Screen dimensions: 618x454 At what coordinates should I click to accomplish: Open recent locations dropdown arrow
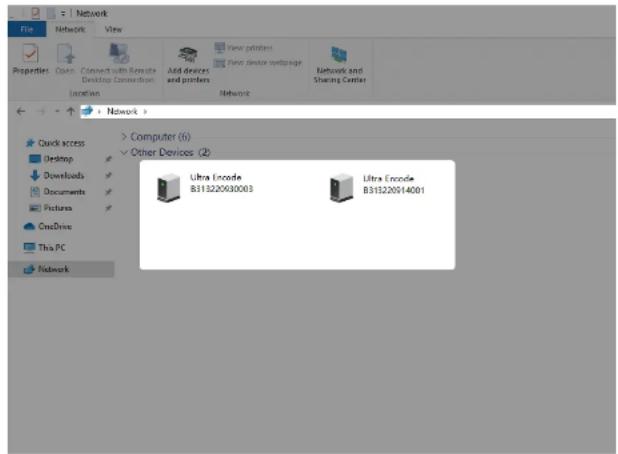pyautogui.click(x=57, y=112)
